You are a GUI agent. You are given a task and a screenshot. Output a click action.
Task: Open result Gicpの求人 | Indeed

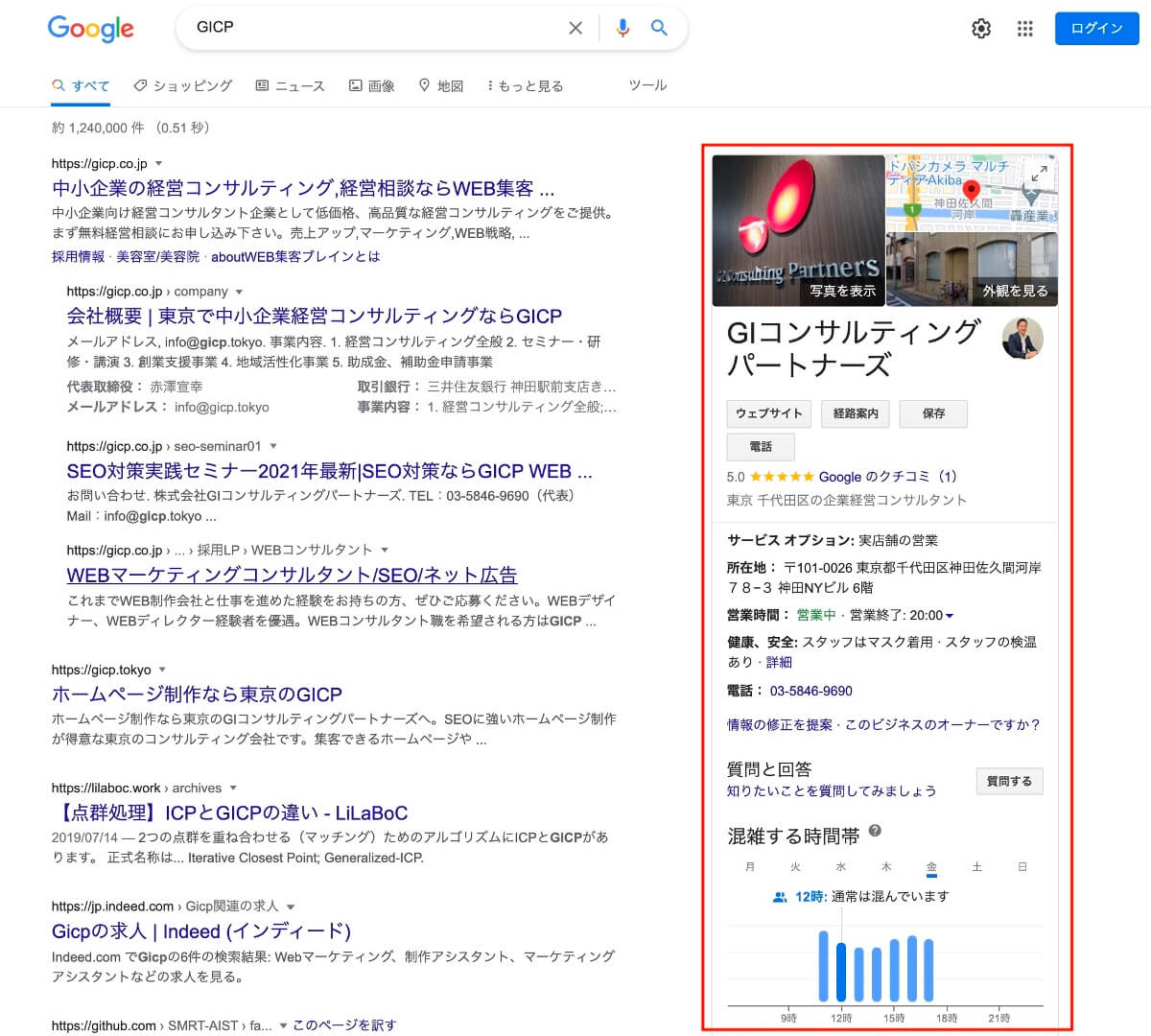pyautogui.click(x=201, y=931)
